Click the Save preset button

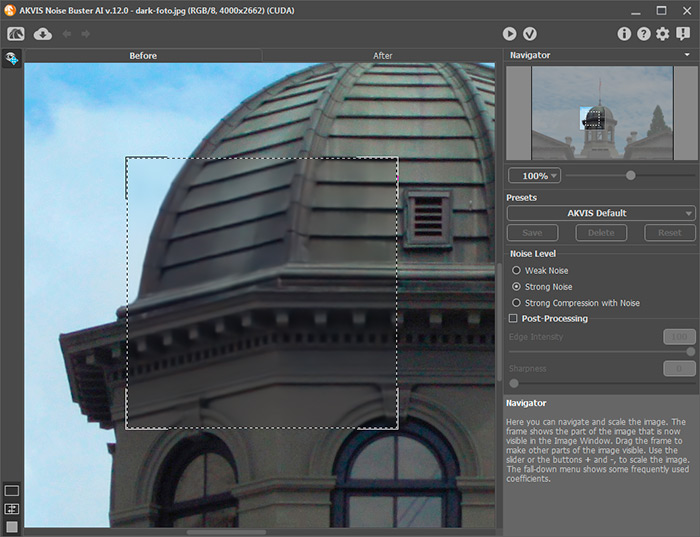click(x=532, y=233)
